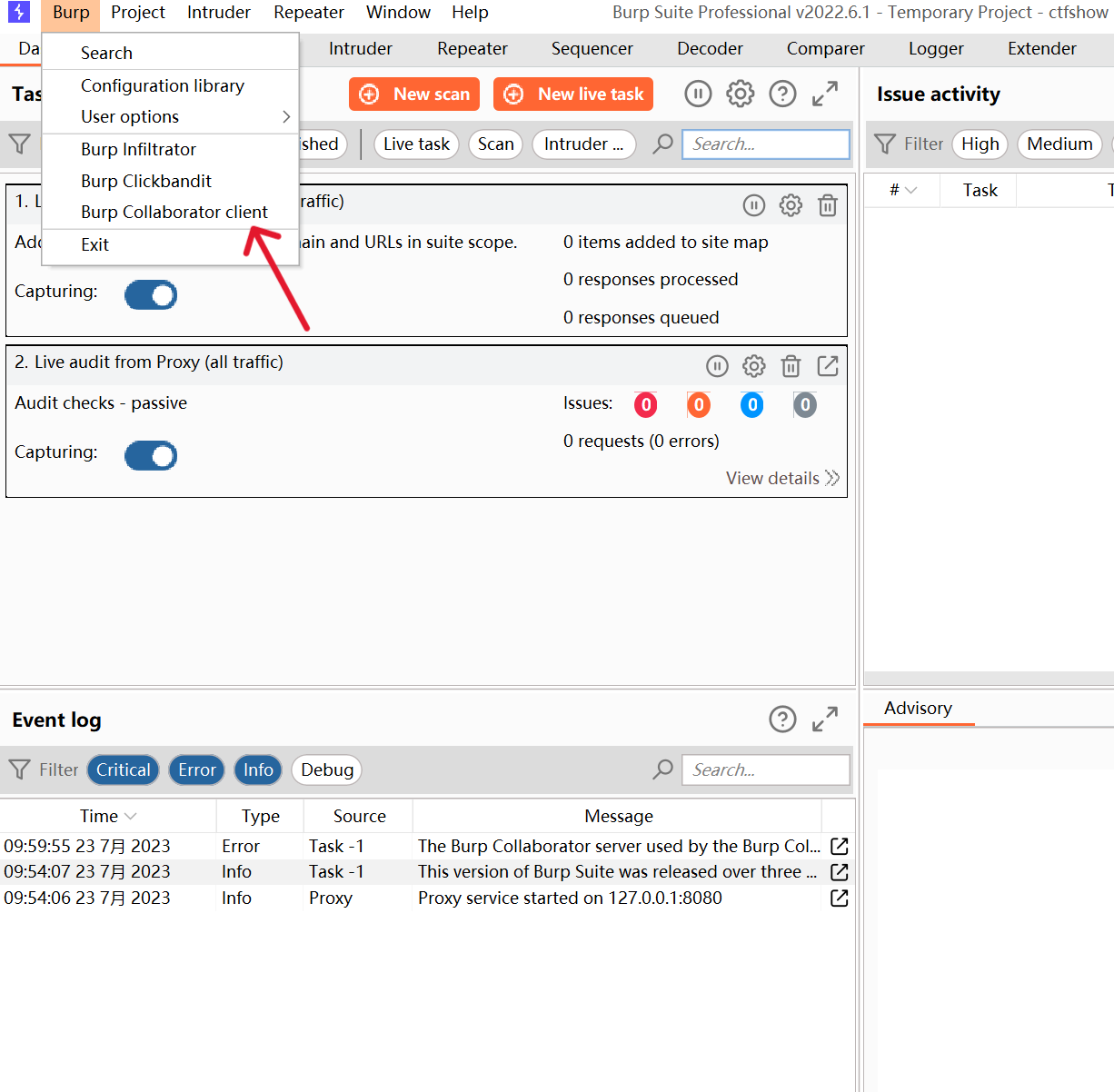Viewport: 1114px width, 1092px height.
Task: Click the tasks search magnifier icon
Action: click(663, 144)
